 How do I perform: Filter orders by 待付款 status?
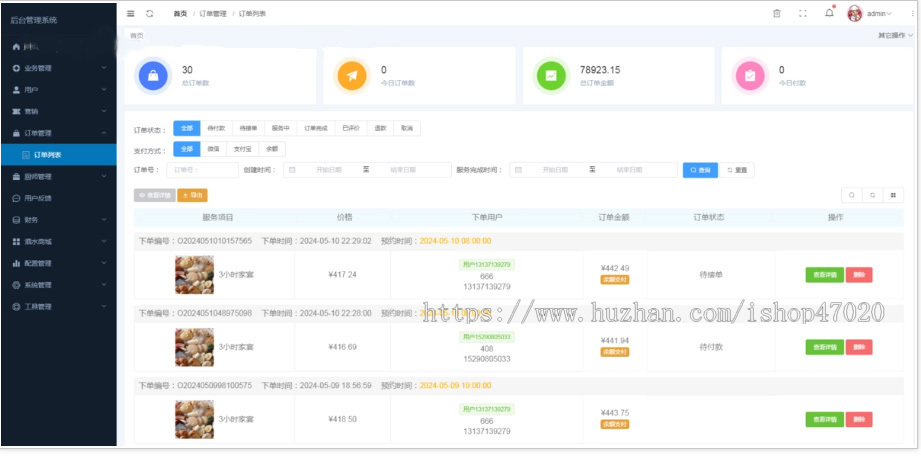click(x=216, y=129)
